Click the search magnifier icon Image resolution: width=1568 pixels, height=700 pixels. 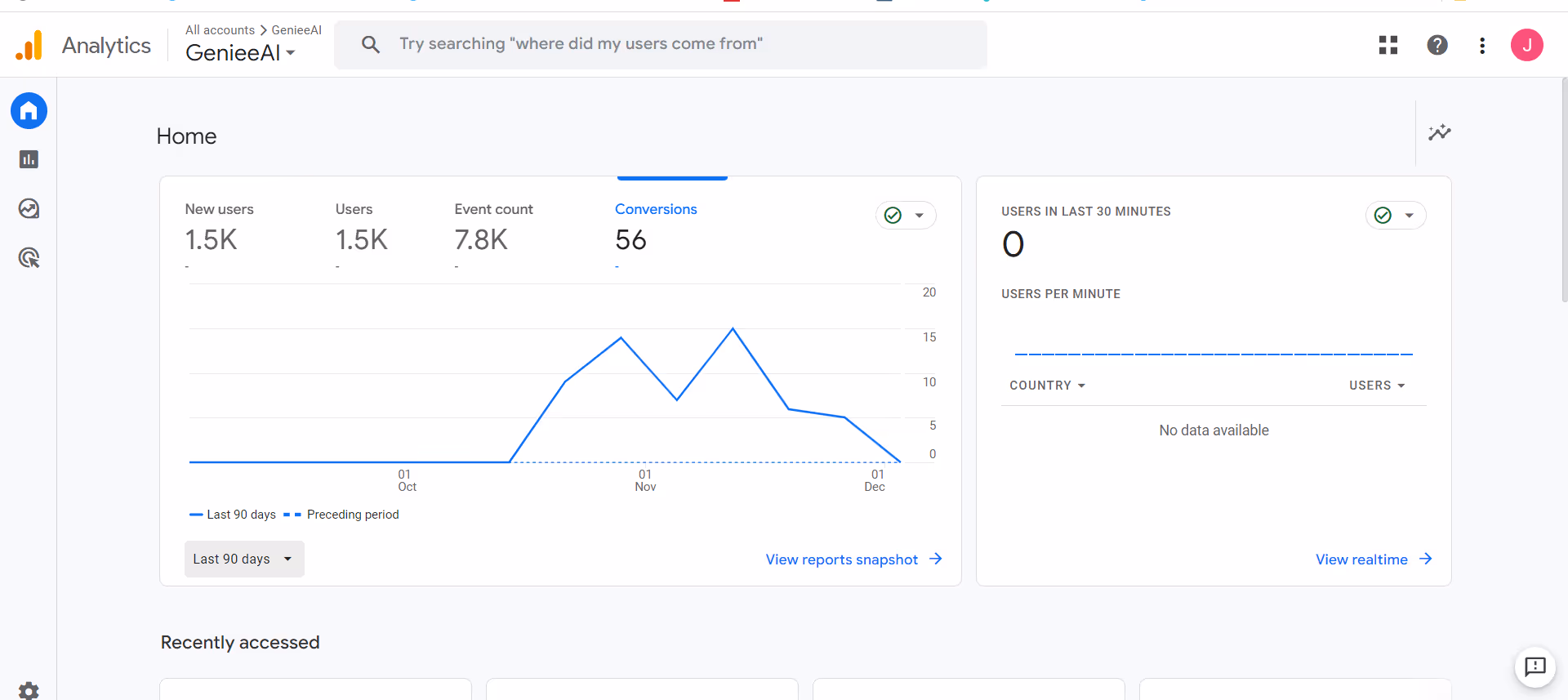click(x=371, y=44)
